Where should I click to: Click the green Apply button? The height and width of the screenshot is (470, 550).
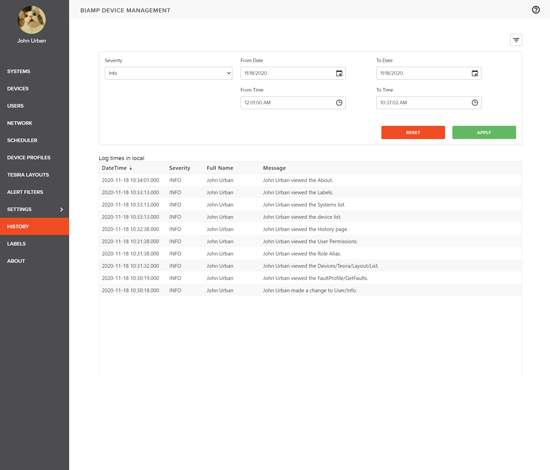click(484, 133)
